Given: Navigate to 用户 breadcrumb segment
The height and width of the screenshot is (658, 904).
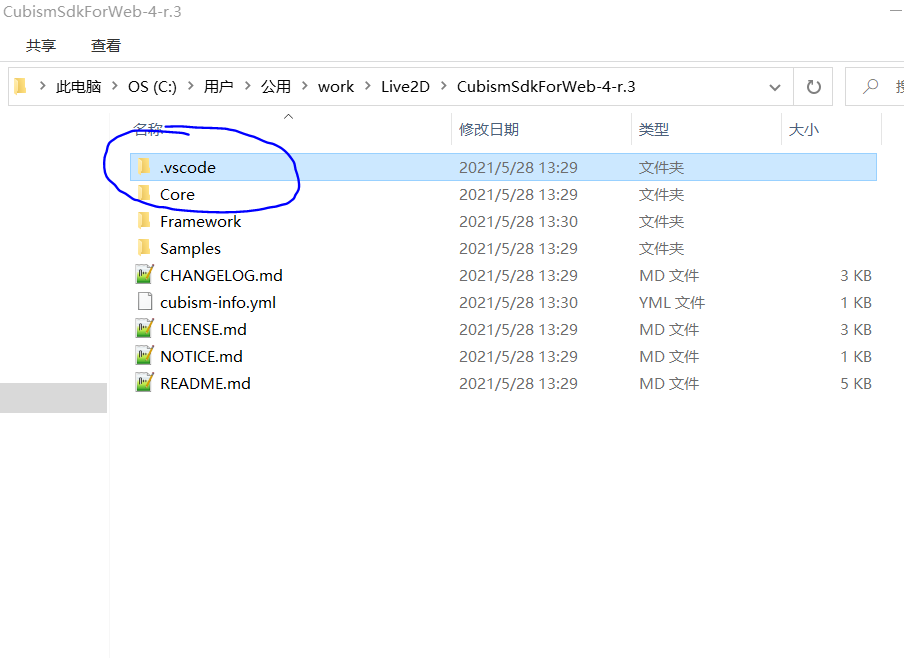Looking at the screenshot, I should 218,87.
